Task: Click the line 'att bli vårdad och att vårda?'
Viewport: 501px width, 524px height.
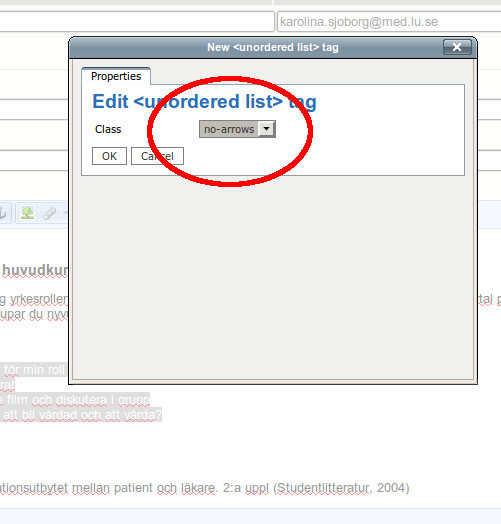Action: (x=81, y=415)
